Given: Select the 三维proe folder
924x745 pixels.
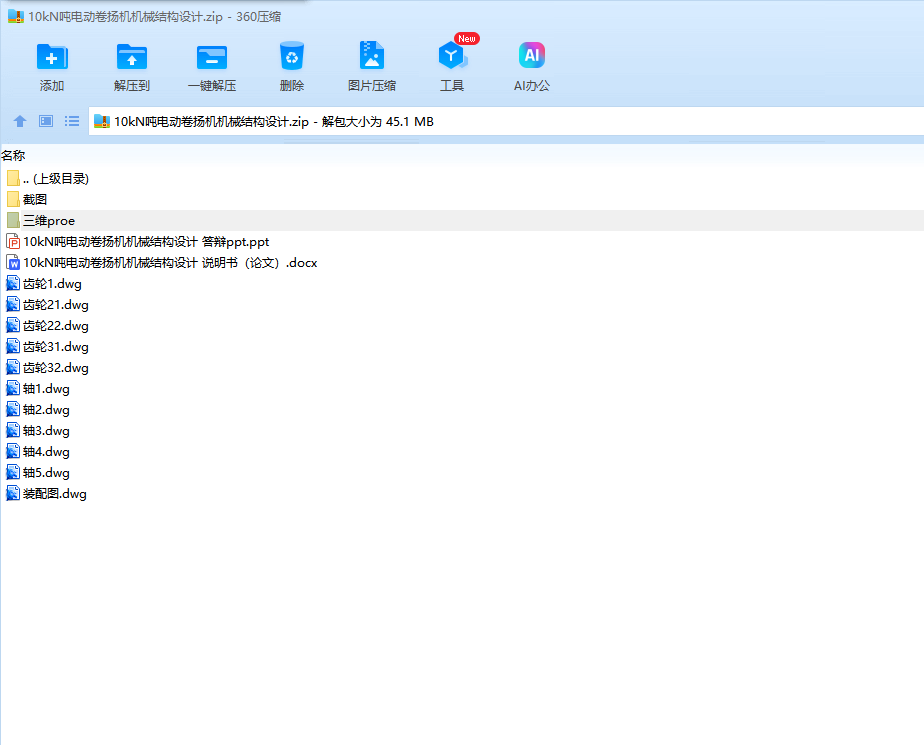Looking at the screenshot, I should (462, 220).
